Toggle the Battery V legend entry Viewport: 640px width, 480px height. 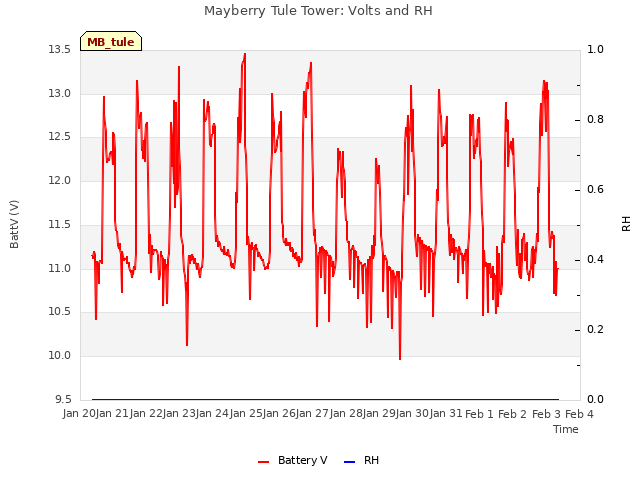point(293,461)
